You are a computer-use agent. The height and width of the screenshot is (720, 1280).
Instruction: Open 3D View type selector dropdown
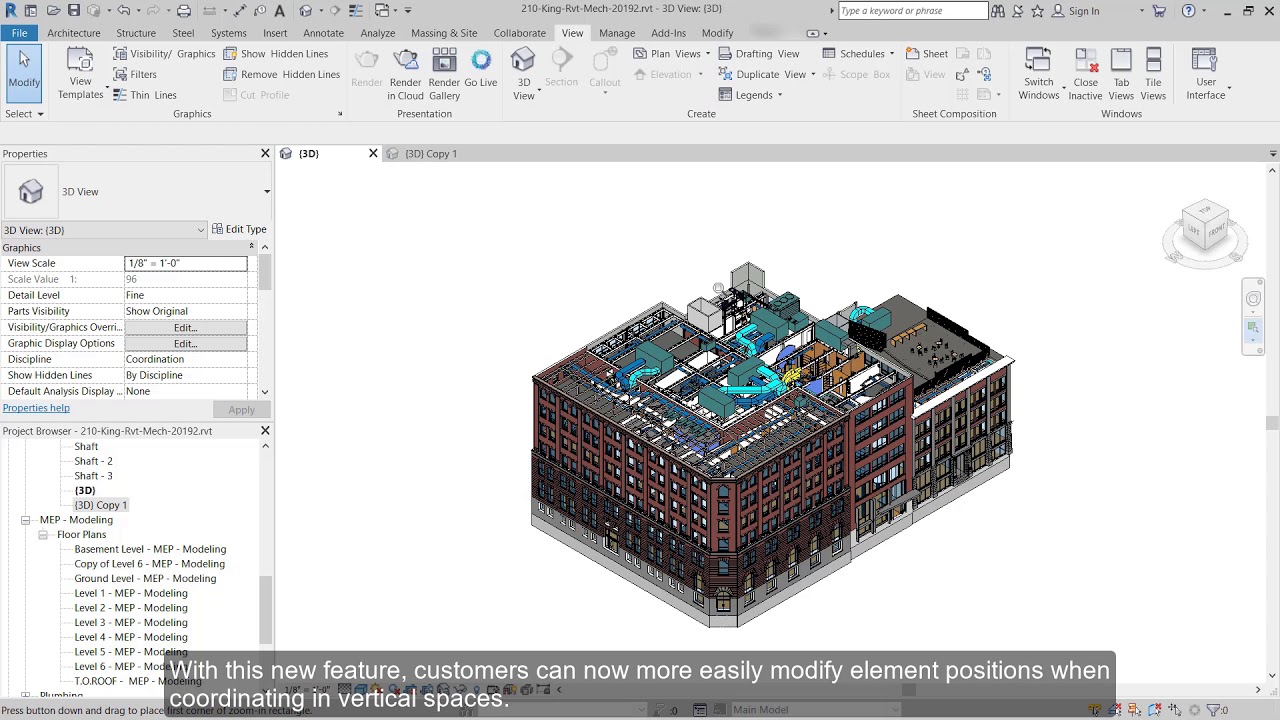pos(267,192)
